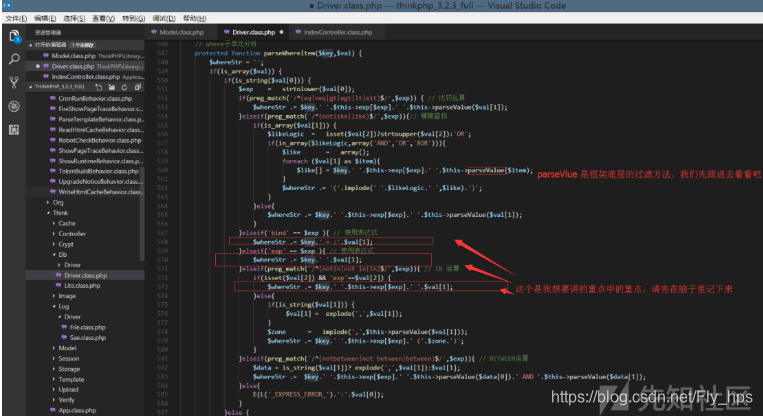Collapse the Think folder

pyautogui.click(x=60, y=213)
